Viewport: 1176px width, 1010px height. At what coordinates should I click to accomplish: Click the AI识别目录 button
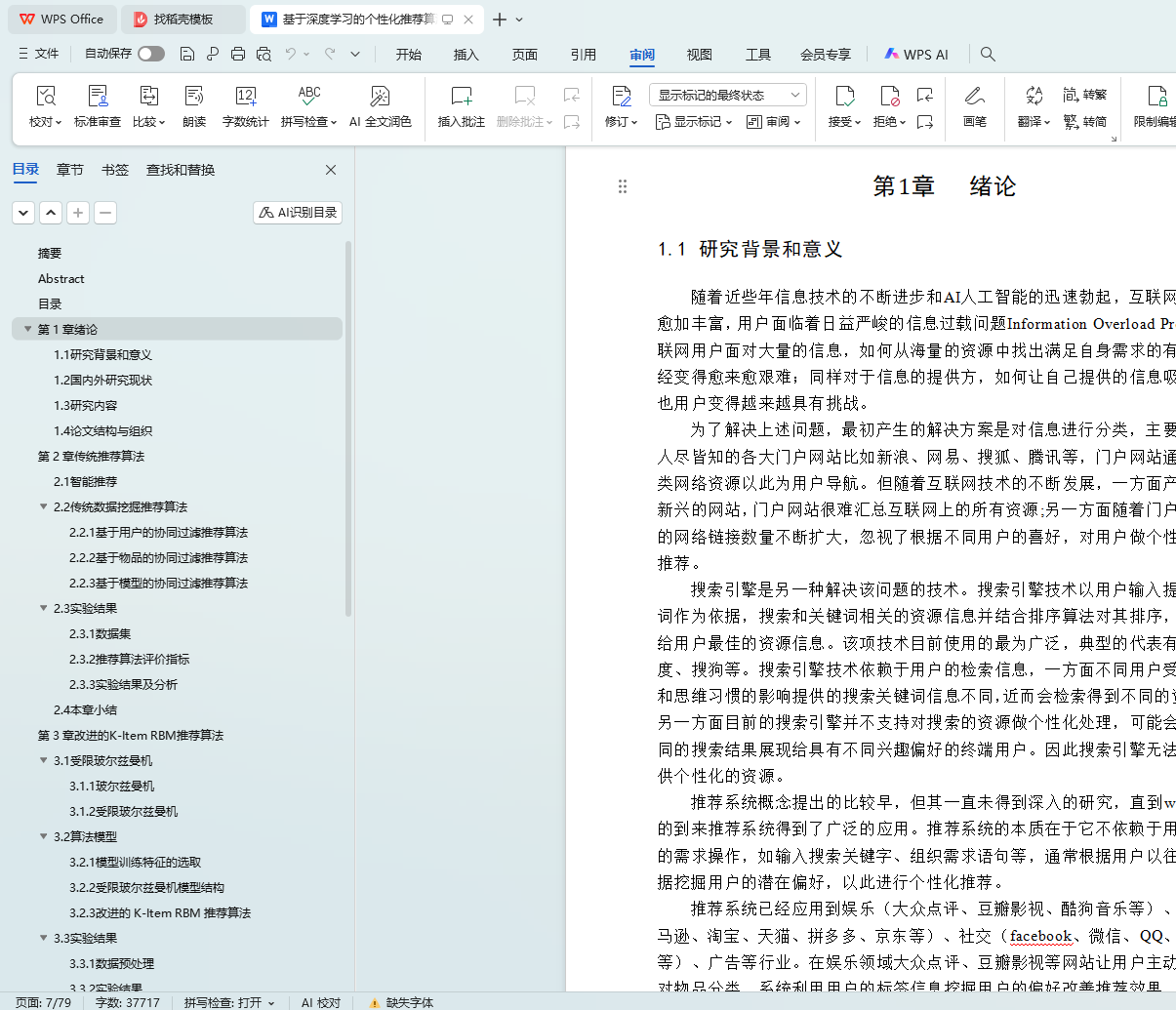[x=298, y=213]
